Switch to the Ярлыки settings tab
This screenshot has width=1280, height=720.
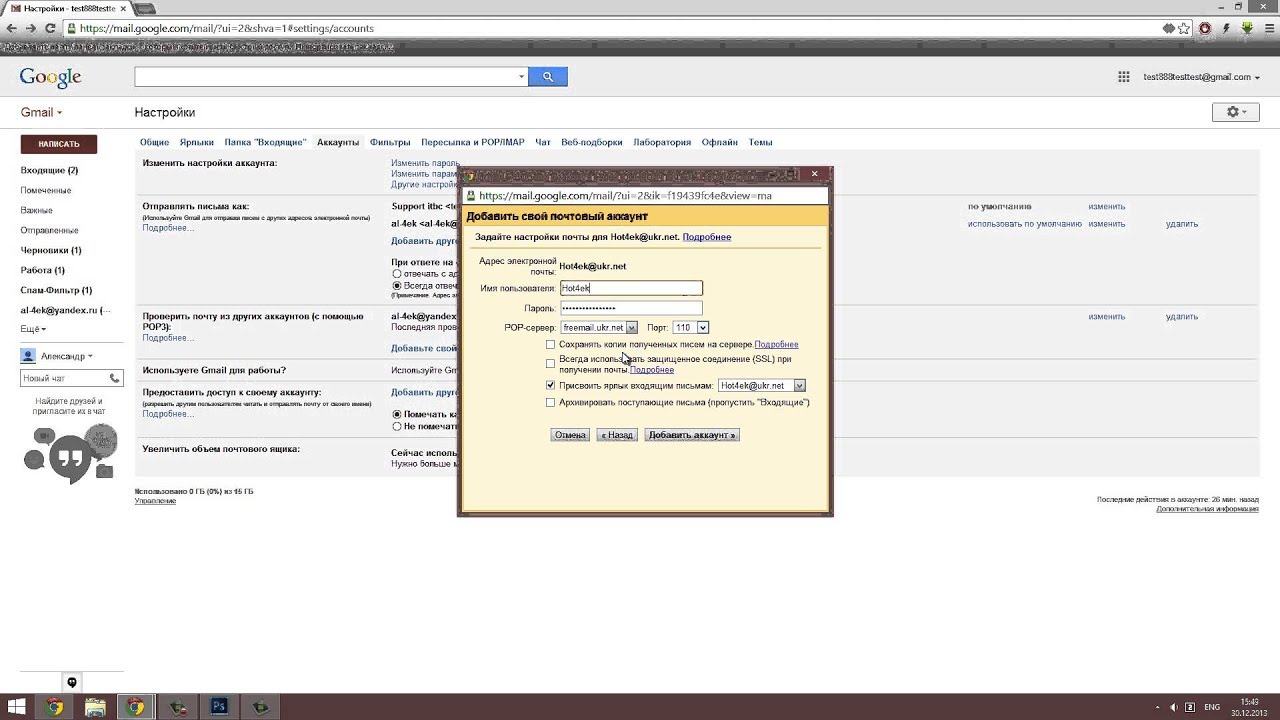197,142
